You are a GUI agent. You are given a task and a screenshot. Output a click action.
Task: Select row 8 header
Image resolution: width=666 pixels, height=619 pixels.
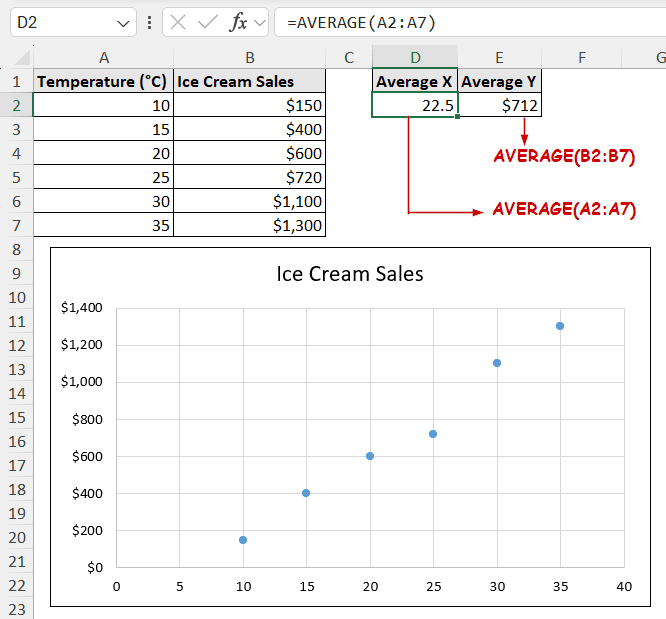click(x=17, y=249)
